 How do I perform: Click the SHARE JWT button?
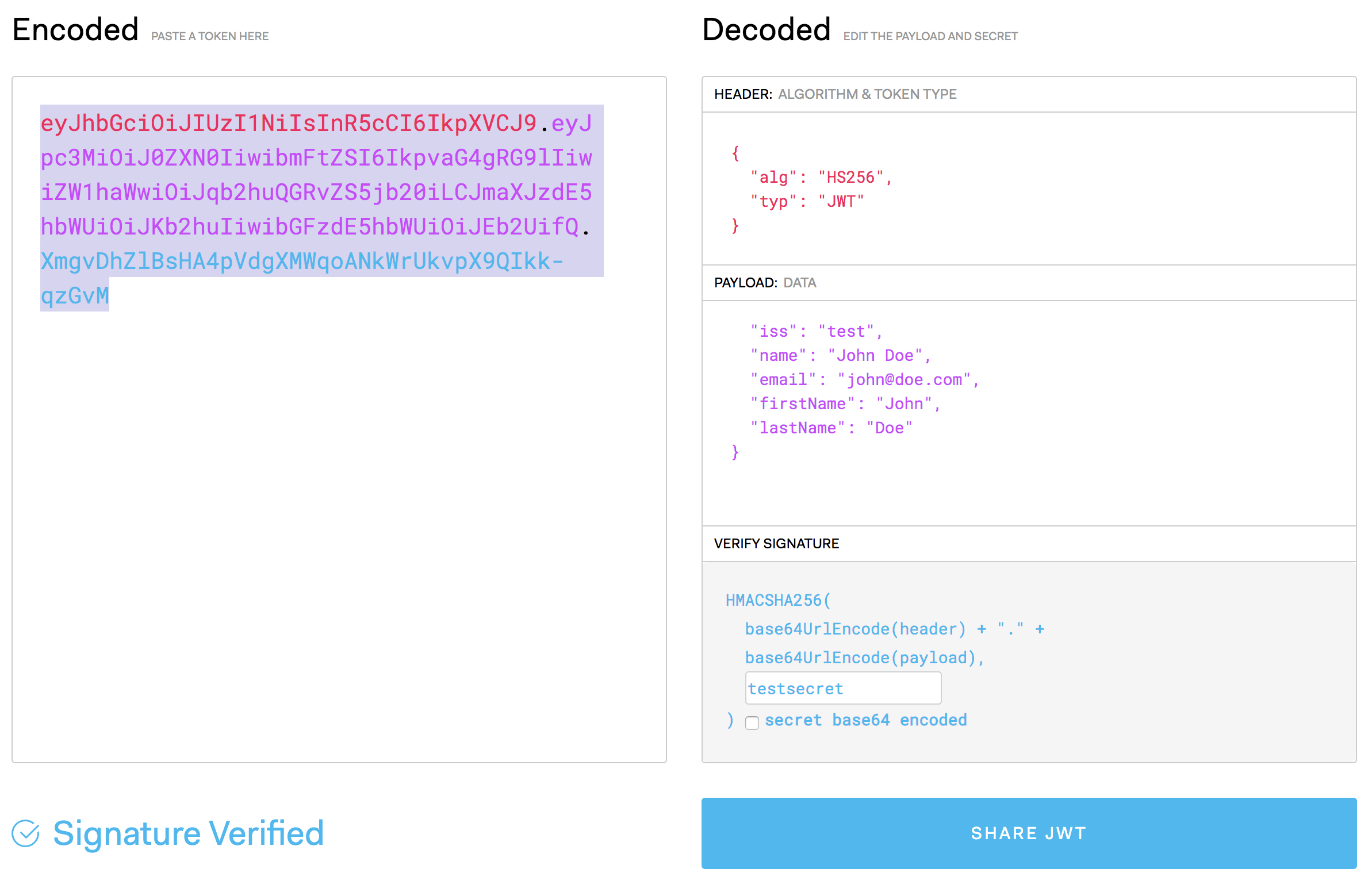(x=1028, y=833)
